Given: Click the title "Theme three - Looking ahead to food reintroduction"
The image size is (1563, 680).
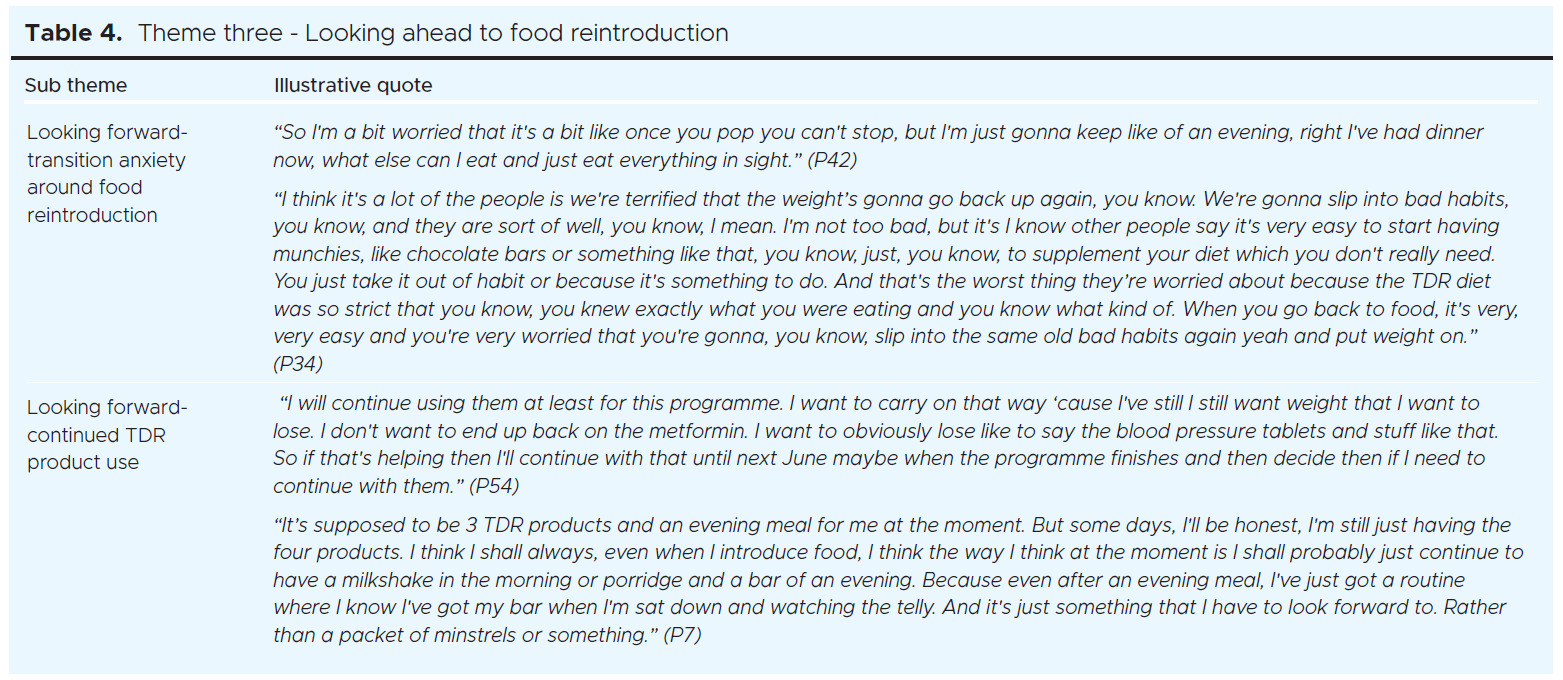Looking at the screenshot, I should 432,33.
